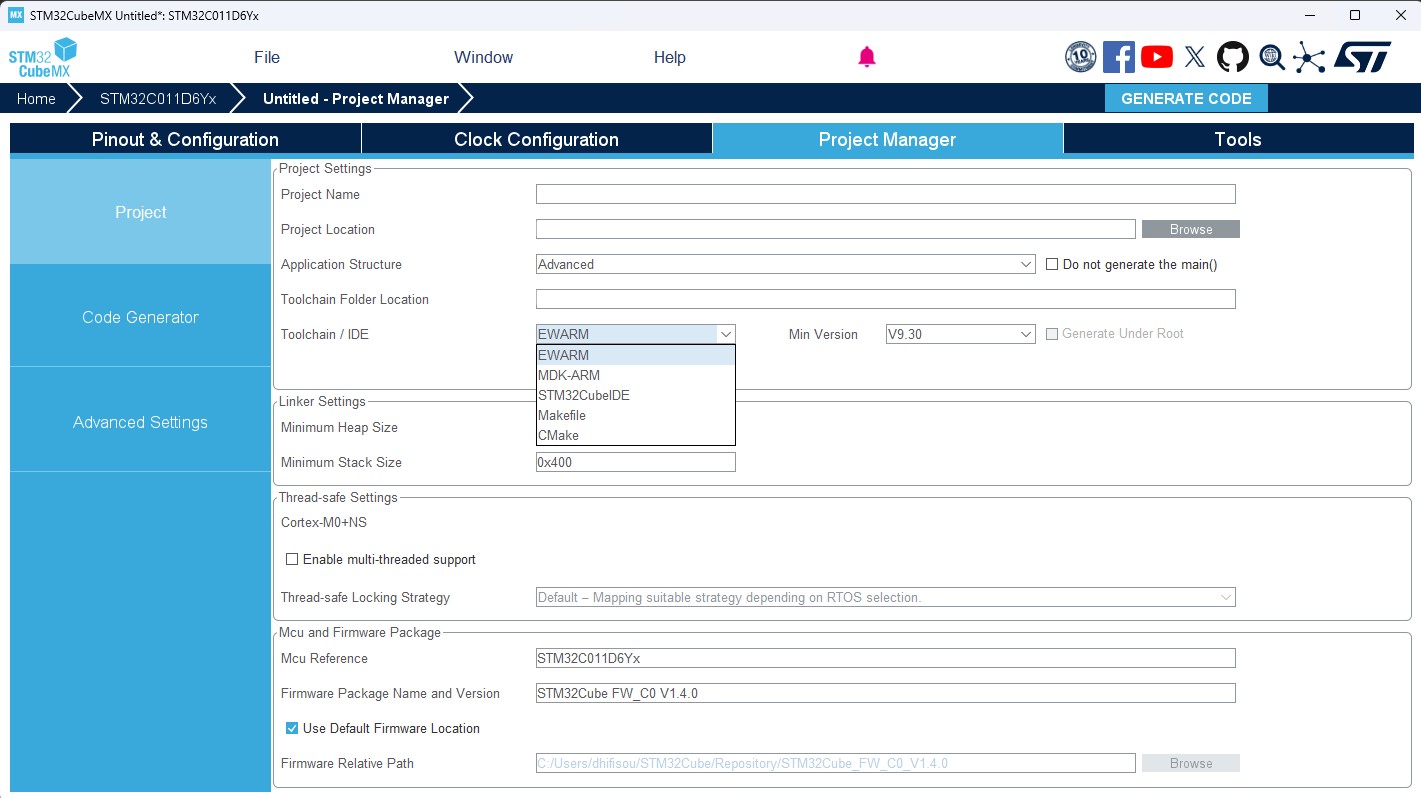
Task: Click the Minimum Stack Size field
Action: 636,462
